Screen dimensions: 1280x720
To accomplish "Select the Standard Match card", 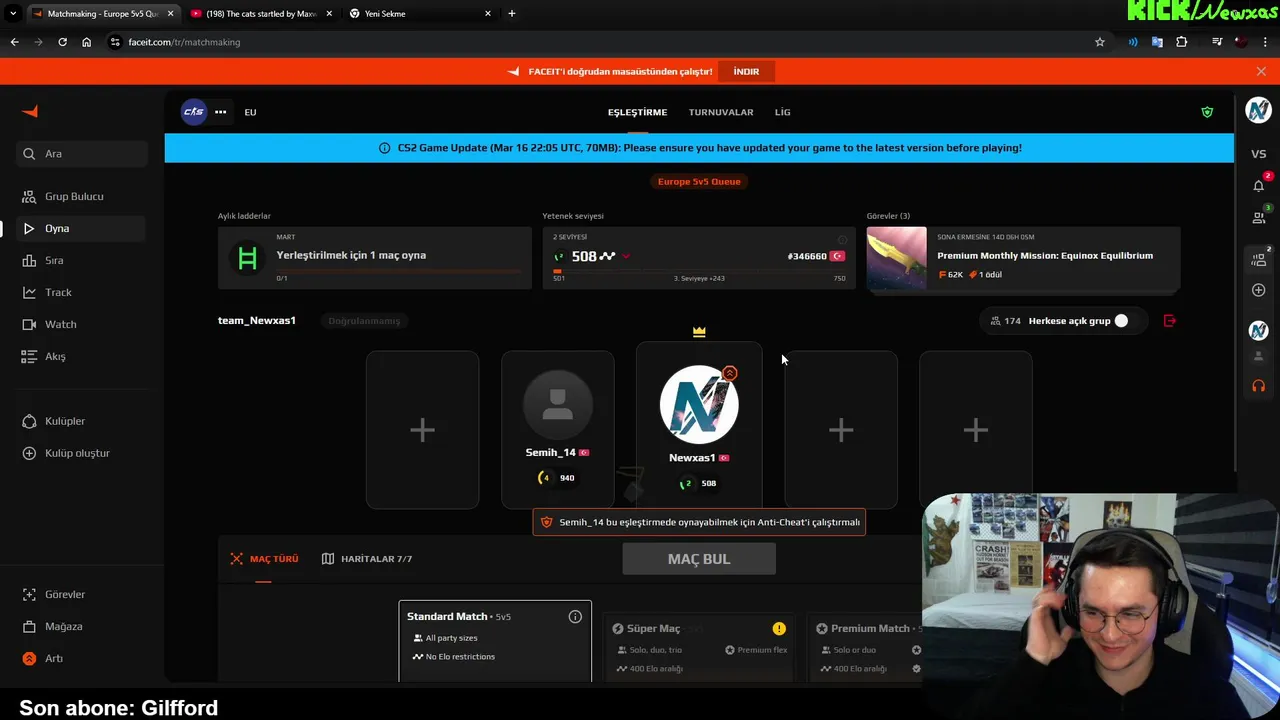I will coord(495,640).
